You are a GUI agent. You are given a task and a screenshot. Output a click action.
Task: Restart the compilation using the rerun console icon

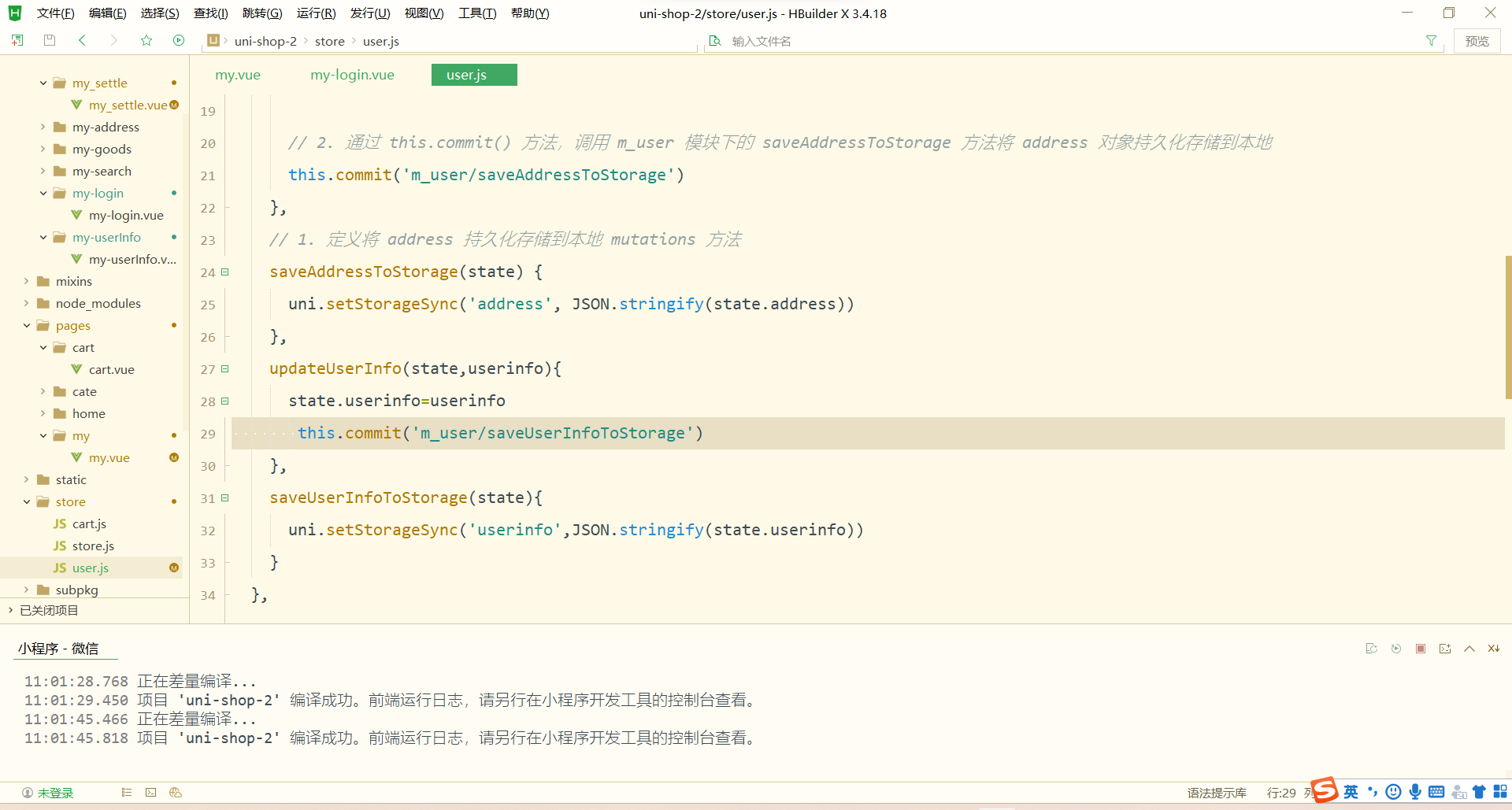click(x=1396, y=648)
